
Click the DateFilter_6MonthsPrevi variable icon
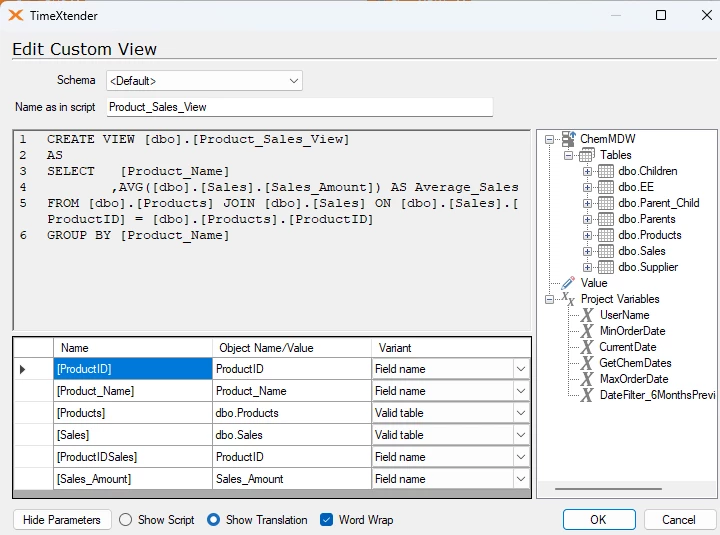587,395
